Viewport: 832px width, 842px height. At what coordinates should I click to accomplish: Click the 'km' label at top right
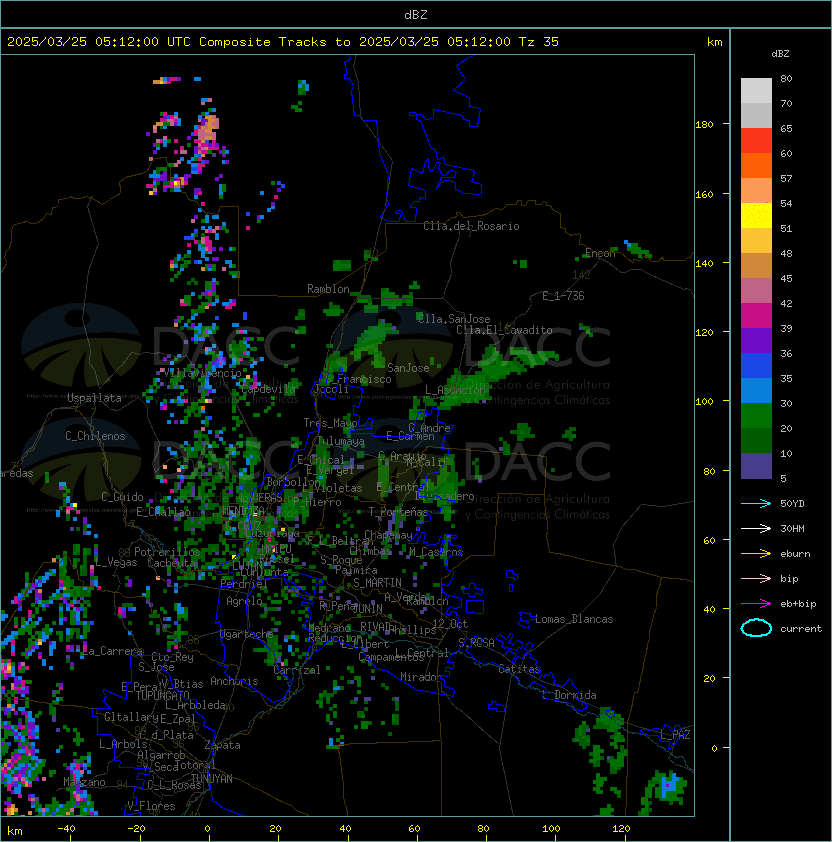coord(714,42)
